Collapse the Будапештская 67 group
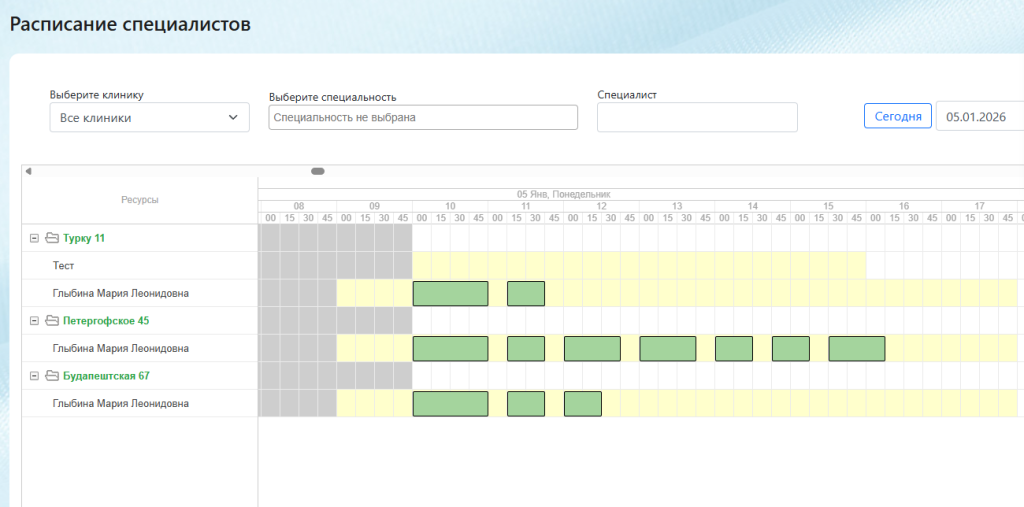 [34, 376]
